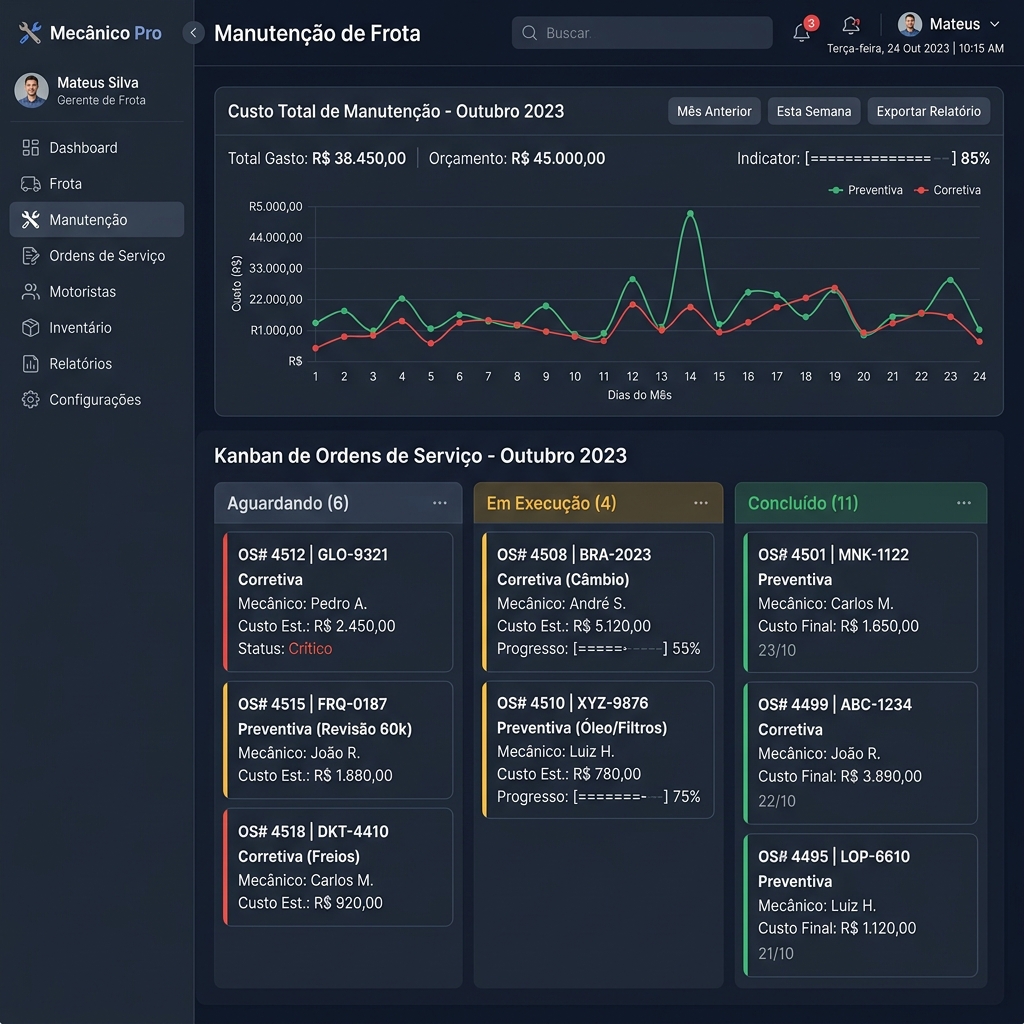Click the Em Execução (4) column header

(x=598, y=503)
